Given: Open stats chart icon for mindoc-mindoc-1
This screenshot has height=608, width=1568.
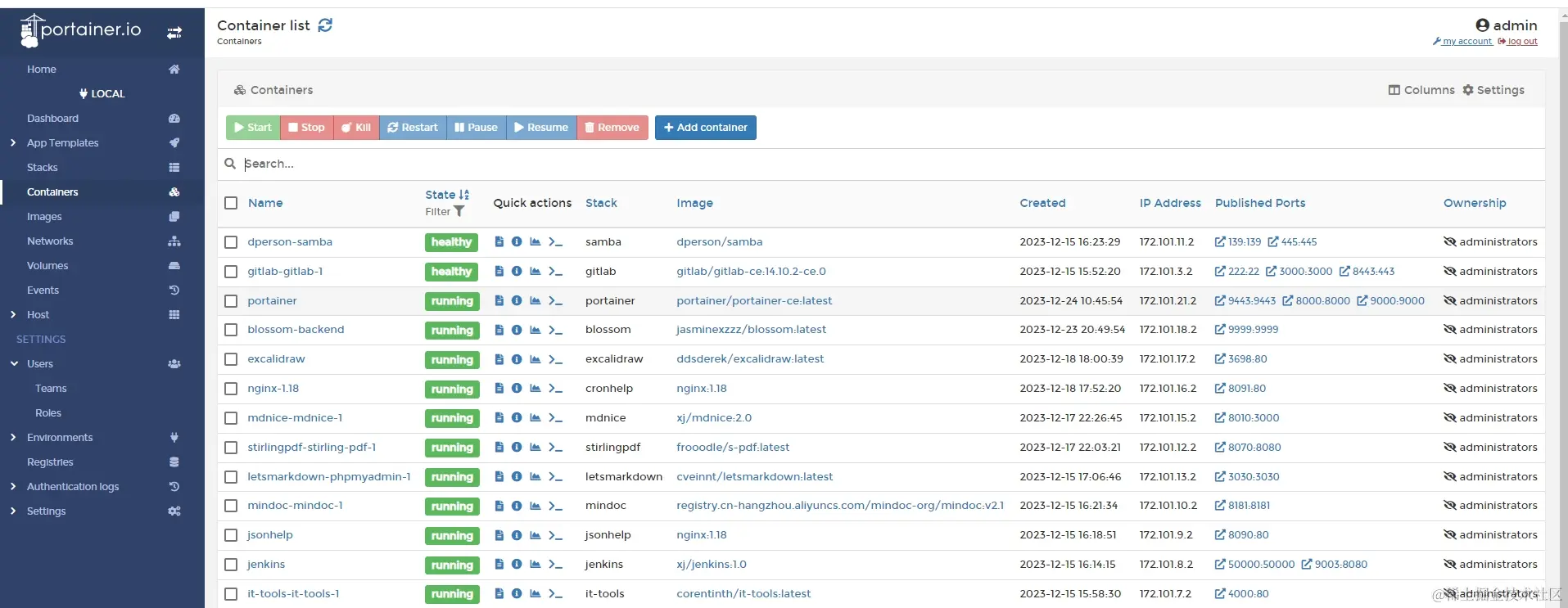Looking at the screenshot, I should tap(535, 506).
